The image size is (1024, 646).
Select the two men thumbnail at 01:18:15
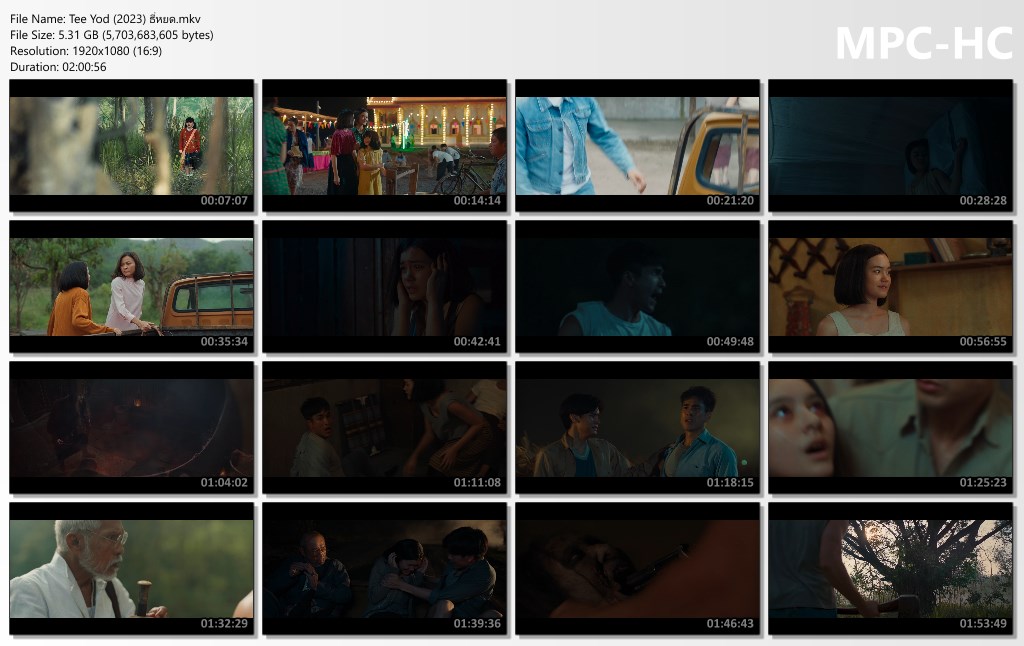point(637,428)
